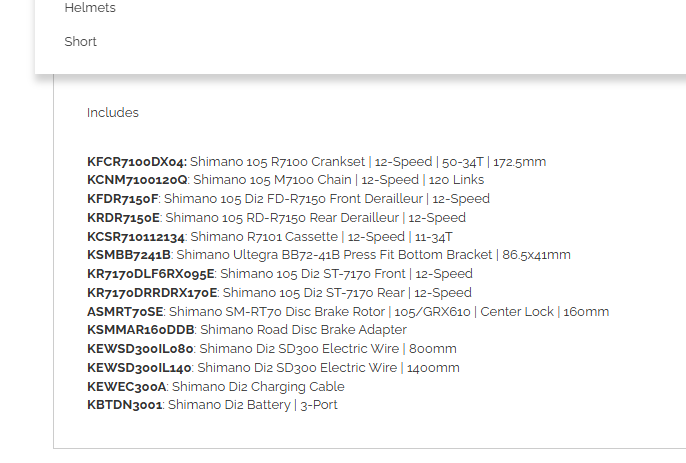Click the KSMBB7241B bottom bracket entry
Screen dimensions: 686x463
(329, 255)
